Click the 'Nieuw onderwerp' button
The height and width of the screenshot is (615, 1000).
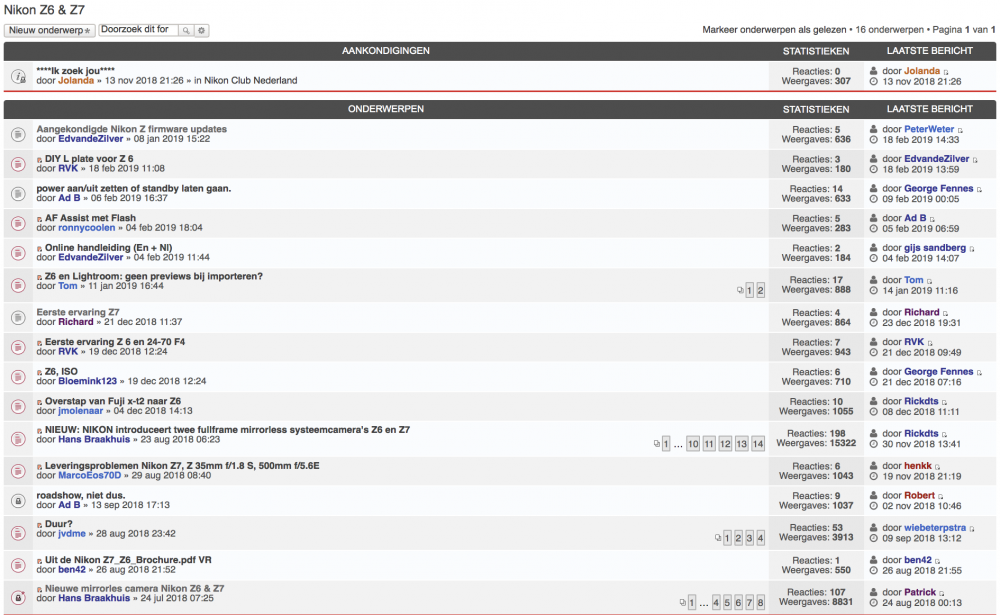(x=50, y=30)
